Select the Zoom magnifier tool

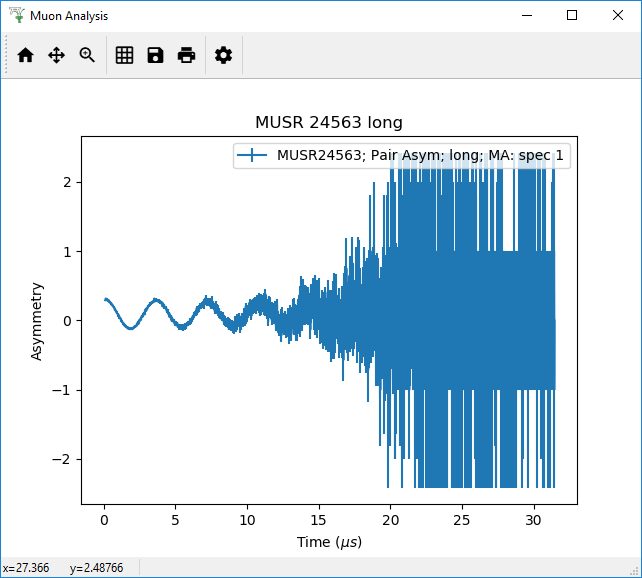click(87, 56)
